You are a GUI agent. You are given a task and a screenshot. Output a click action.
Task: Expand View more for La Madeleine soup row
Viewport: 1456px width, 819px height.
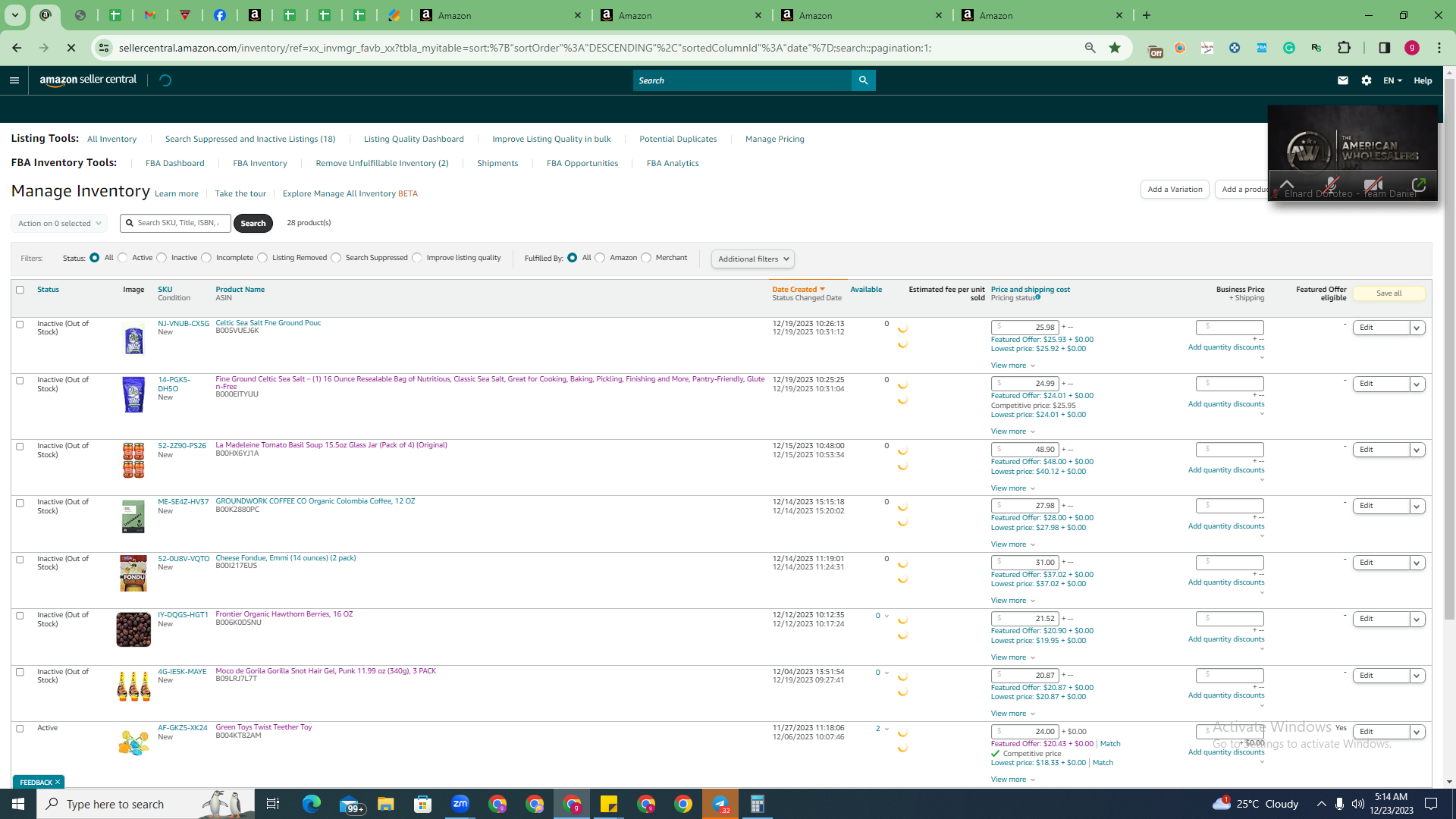click(1012, 488)
